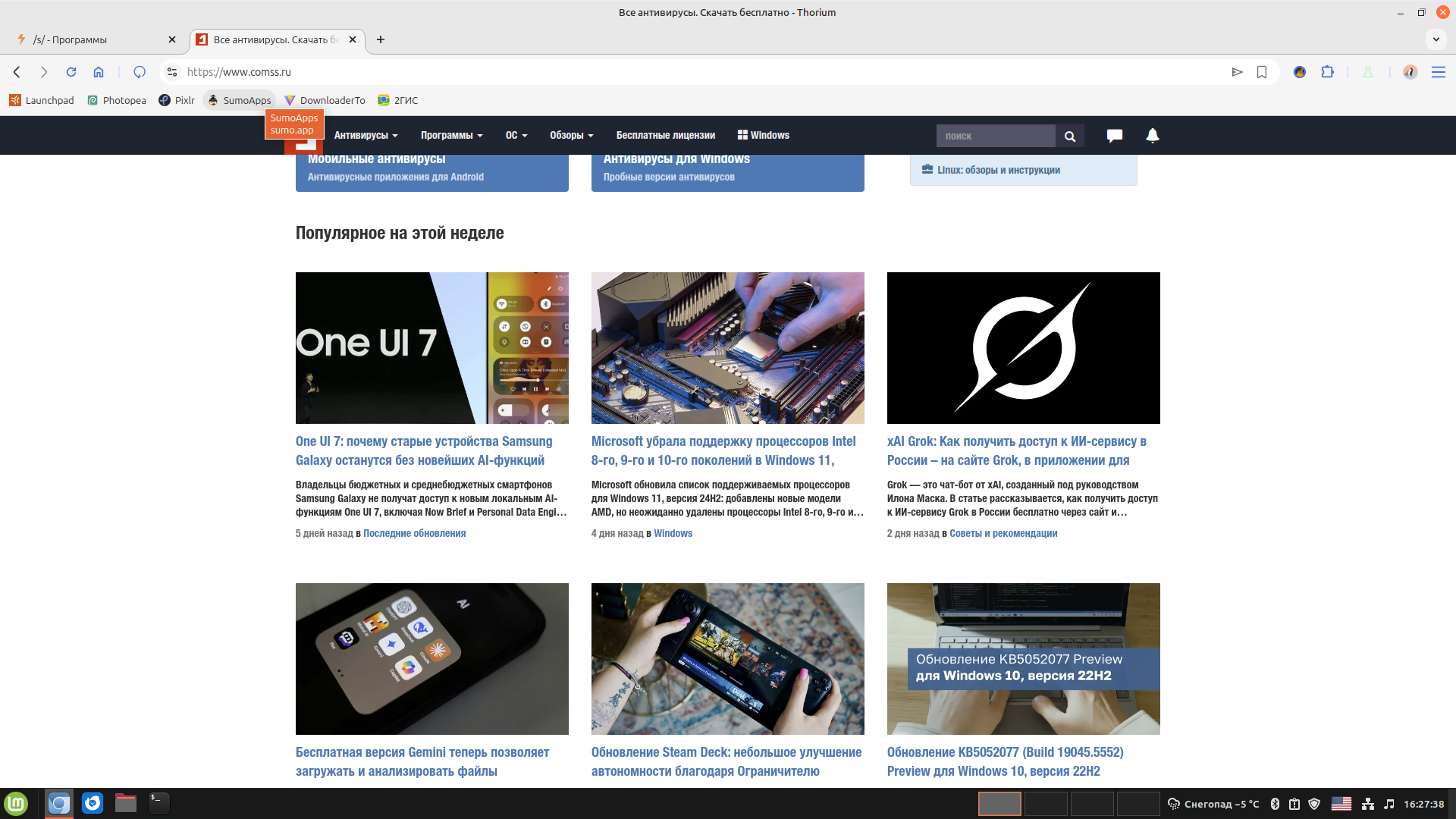Open the tab search chevron dropdown

pos(1436,39)
